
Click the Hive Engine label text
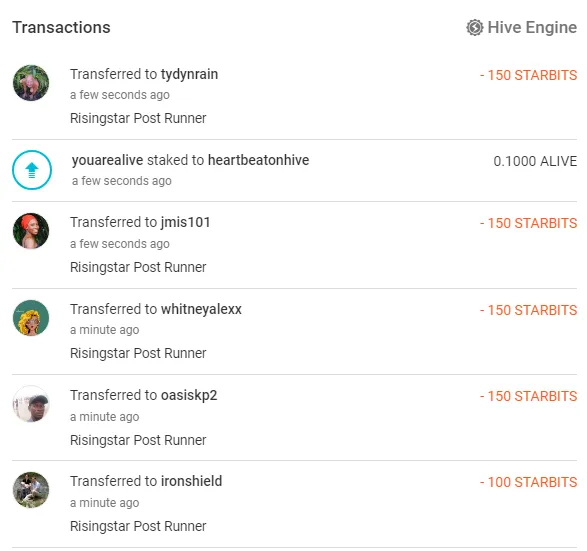(532, 28)
